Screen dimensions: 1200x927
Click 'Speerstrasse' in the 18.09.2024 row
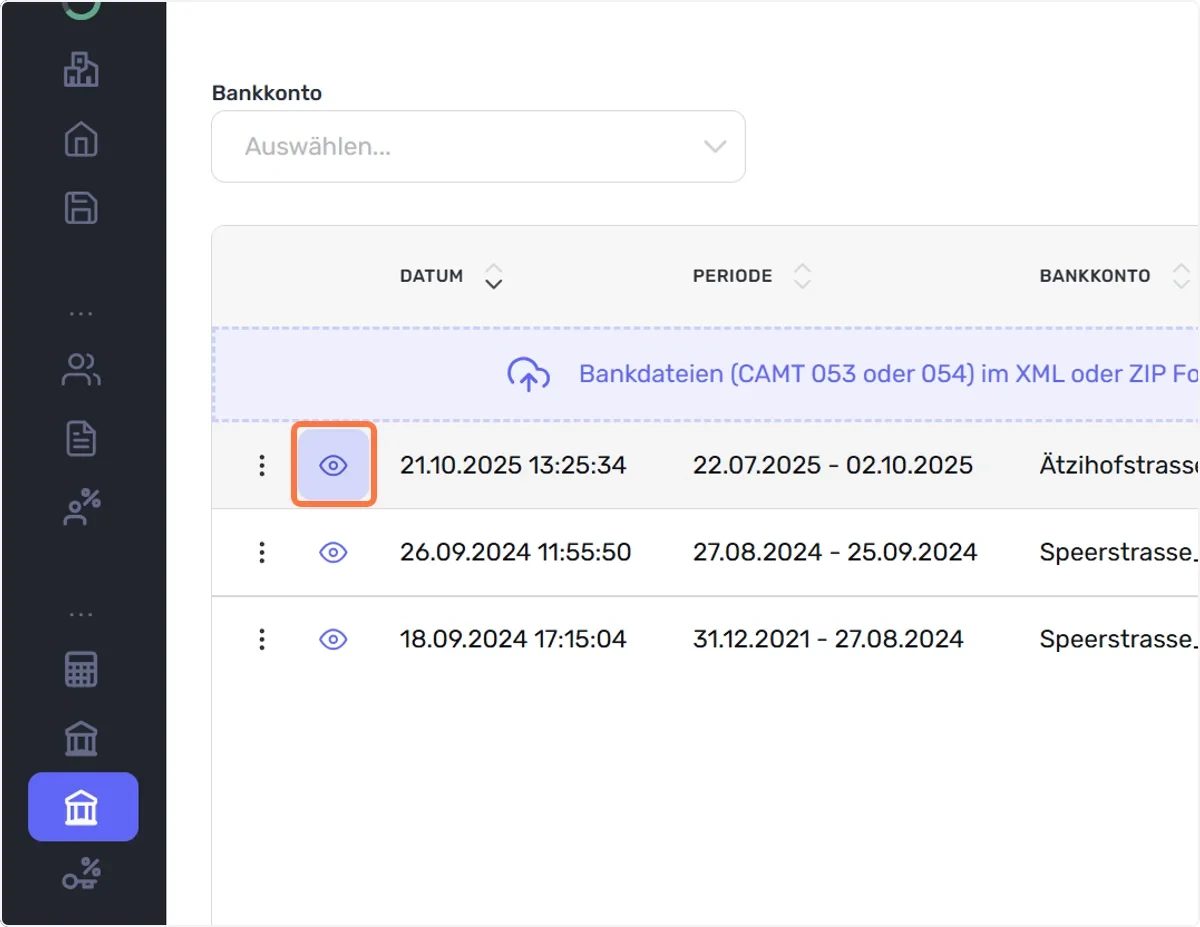pos(1119,639)
